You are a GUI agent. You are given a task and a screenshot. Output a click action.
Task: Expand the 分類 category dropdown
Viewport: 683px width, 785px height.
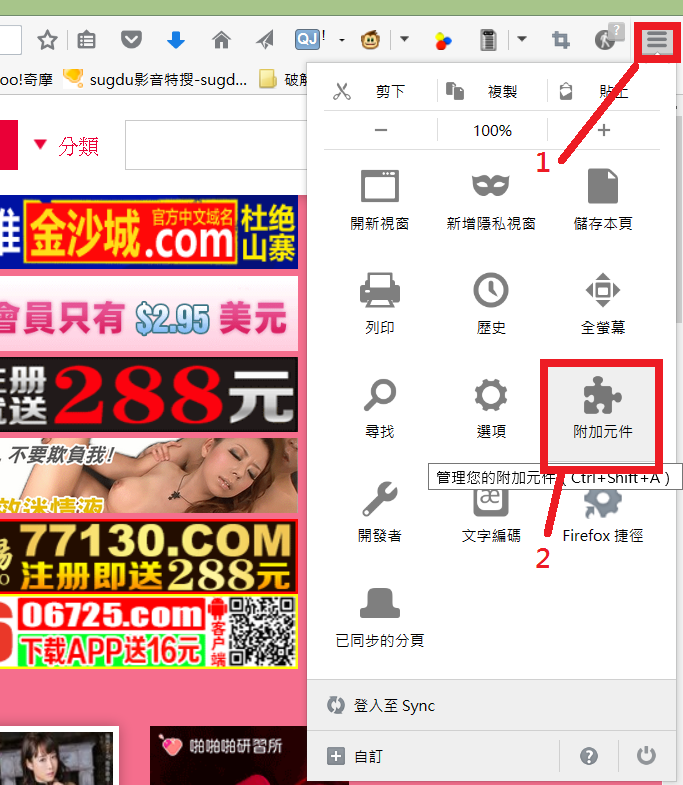pos(66,146)
